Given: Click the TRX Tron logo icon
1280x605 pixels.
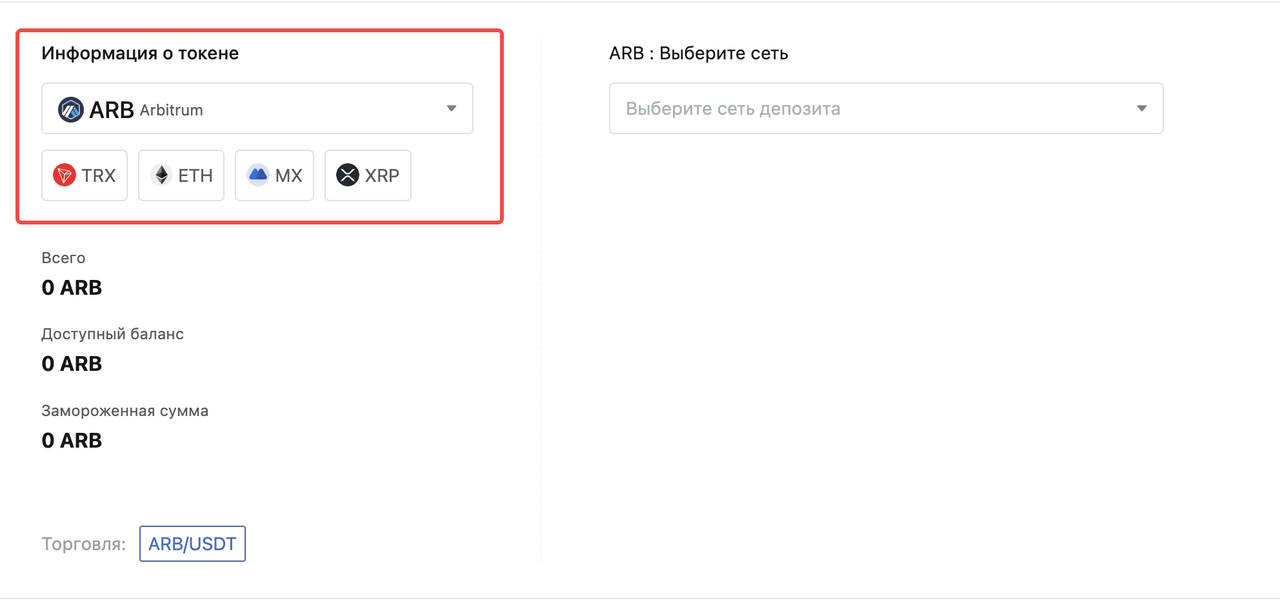Looking at the screenshot, I should pos(65,176).
